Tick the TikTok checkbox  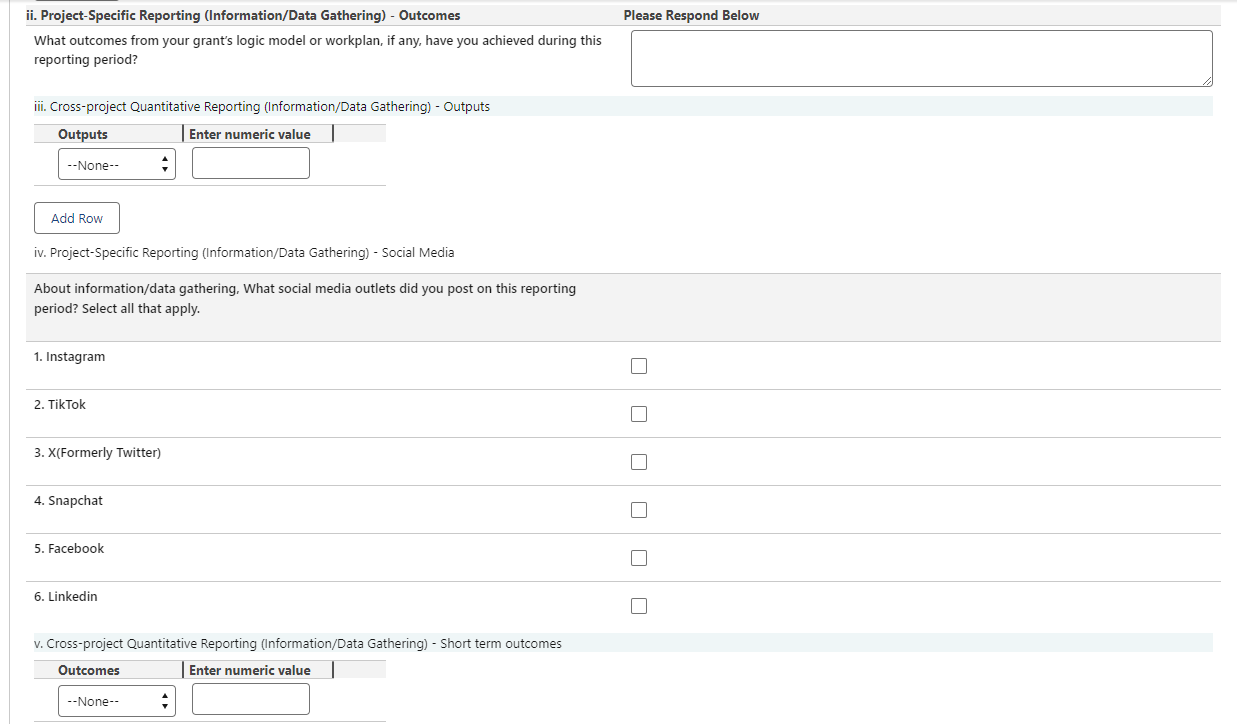click(639, 414)
